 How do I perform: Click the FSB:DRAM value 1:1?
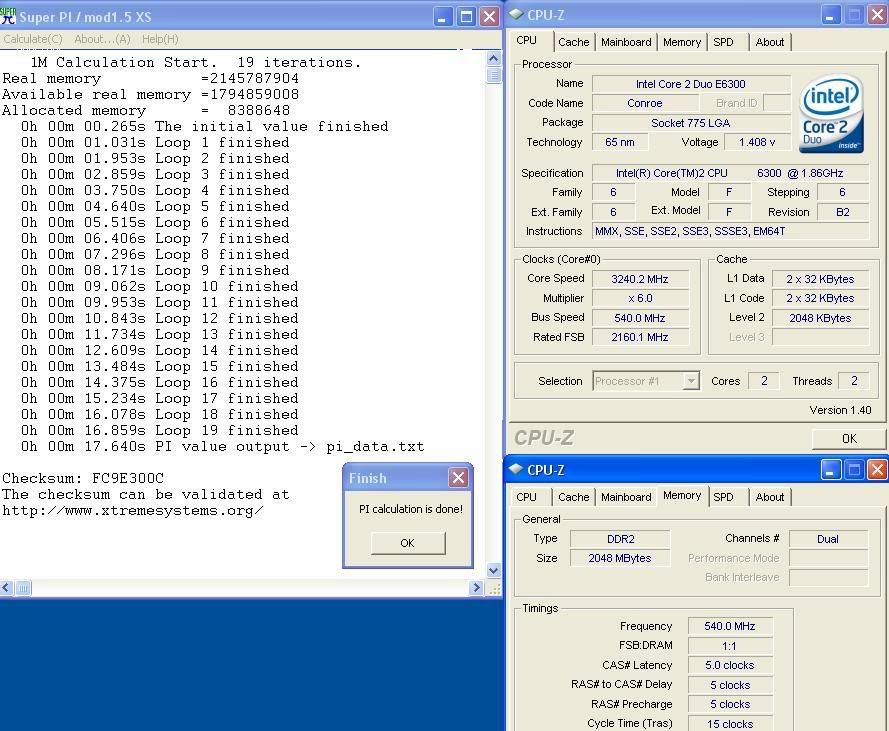[730, 646]
